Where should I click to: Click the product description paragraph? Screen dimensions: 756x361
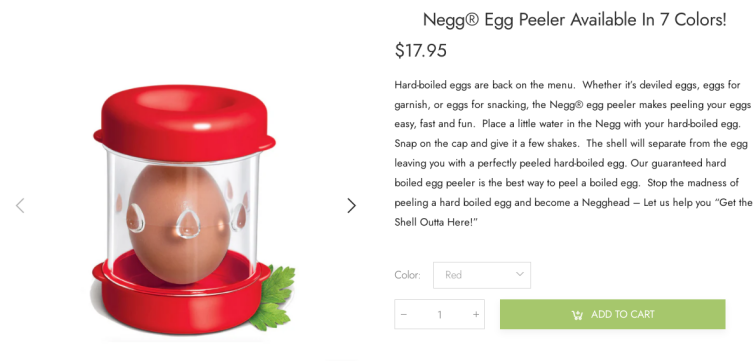pos(573,154)
